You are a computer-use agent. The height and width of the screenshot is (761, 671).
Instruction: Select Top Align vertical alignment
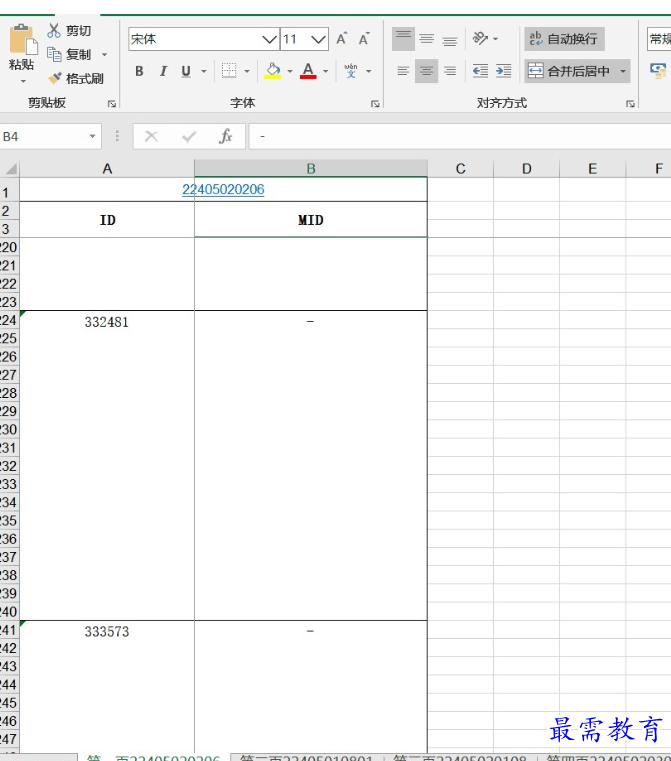tap(403, 39)
